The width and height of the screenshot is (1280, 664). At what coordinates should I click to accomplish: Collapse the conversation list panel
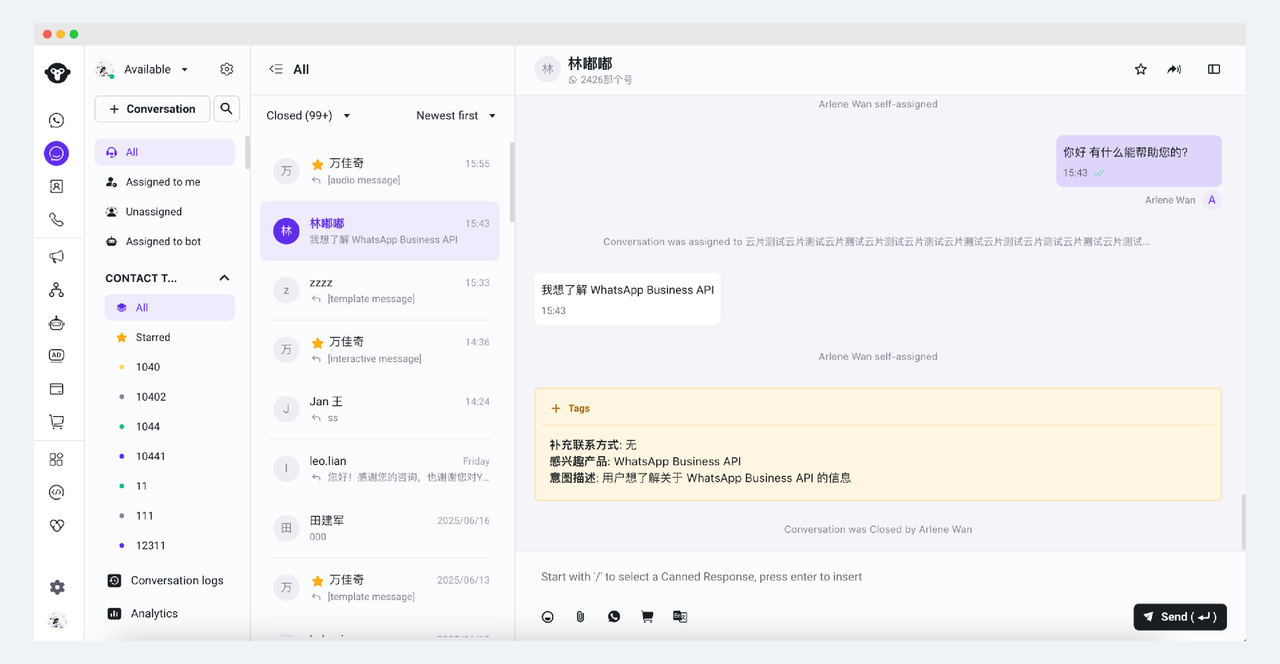(x=276, y=69)
